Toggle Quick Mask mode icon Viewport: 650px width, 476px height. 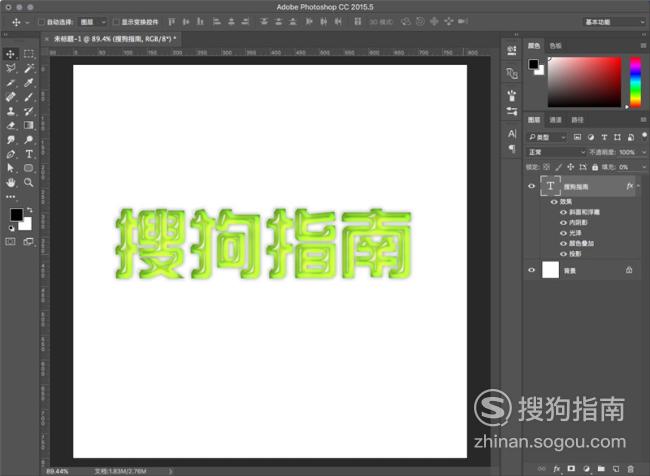10,242
